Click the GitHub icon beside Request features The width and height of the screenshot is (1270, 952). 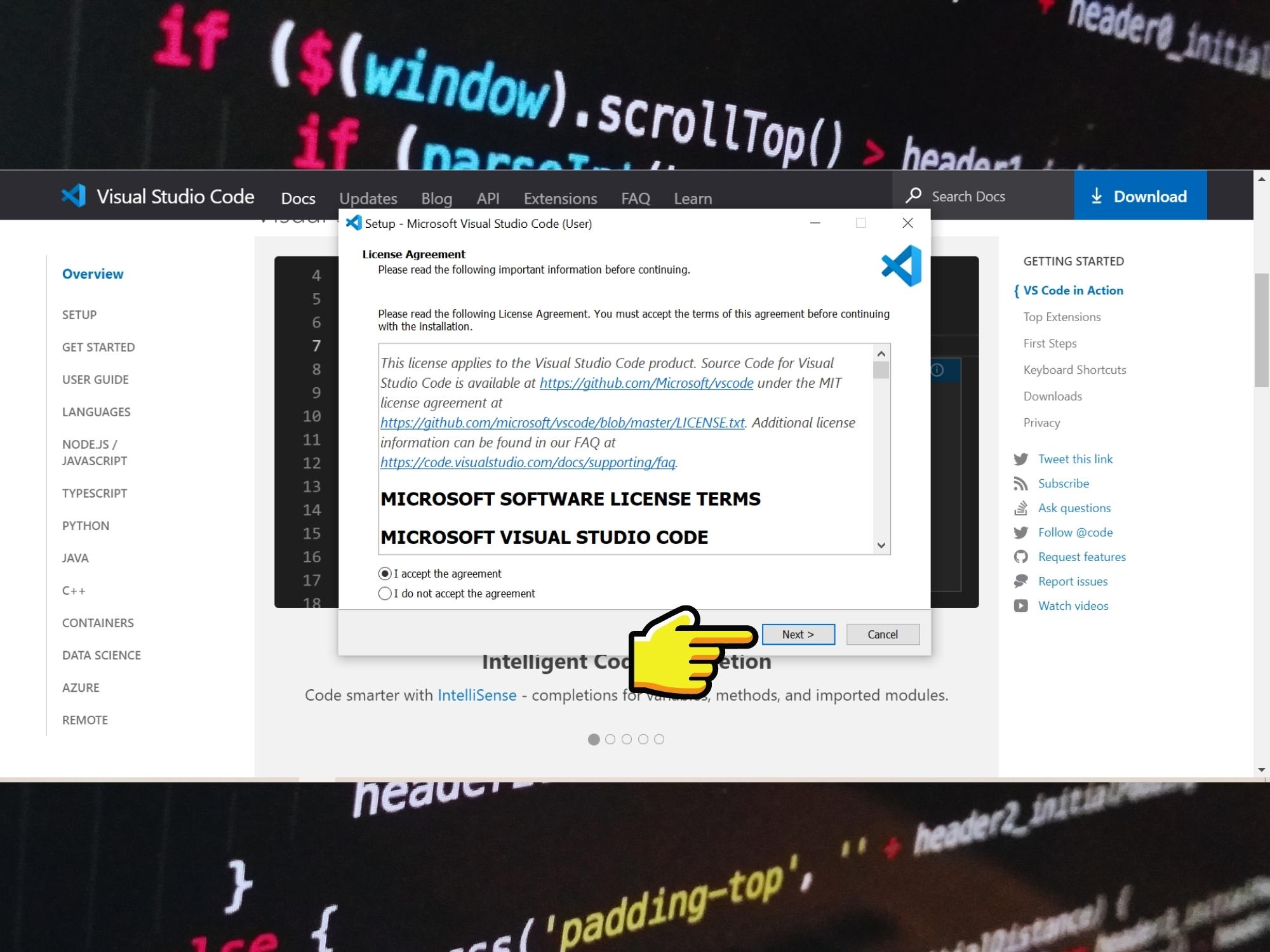pos(1021,557)
